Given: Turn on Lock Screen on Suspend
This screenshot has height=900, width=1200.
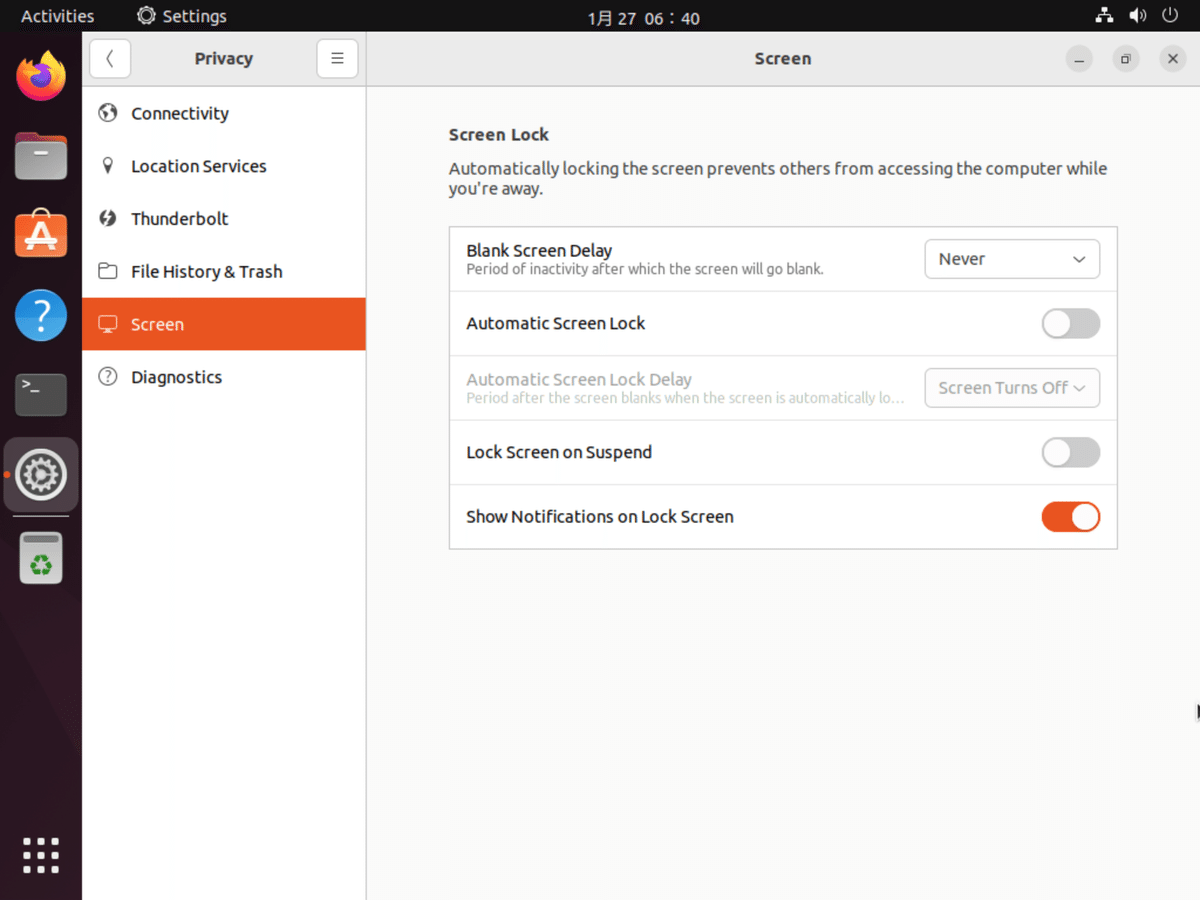Looking at the screenshot, I should point(1070,452).
